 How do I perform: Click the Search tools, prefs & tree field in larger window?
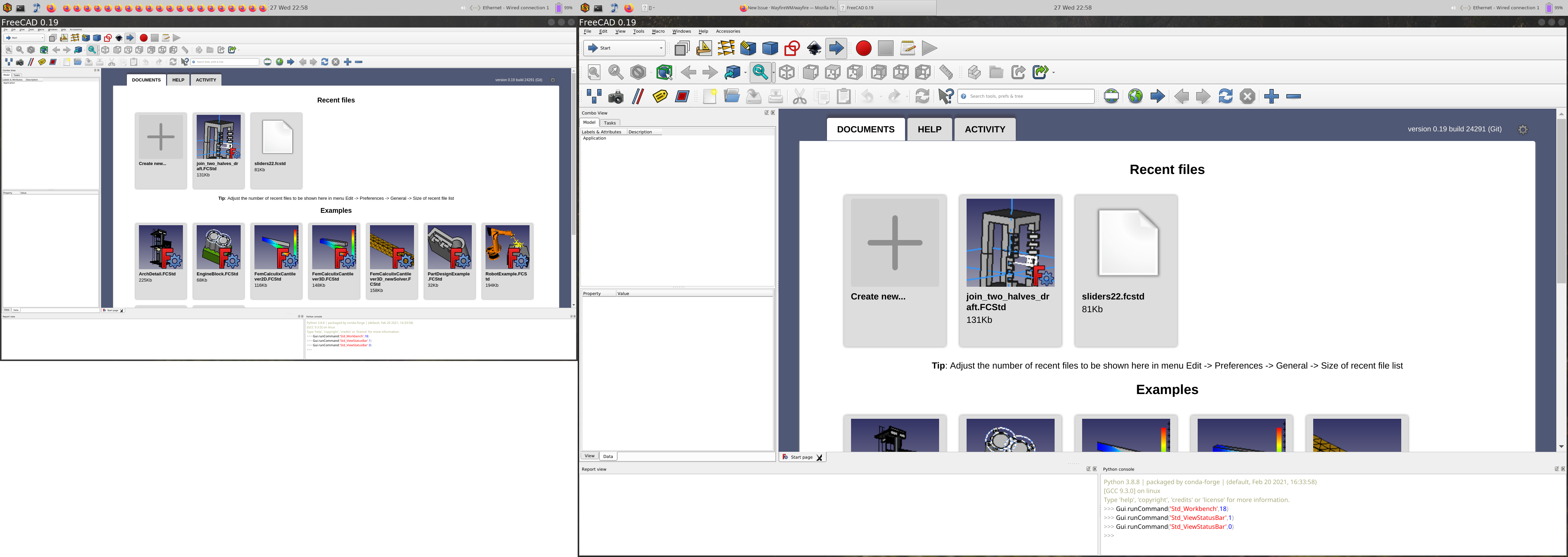tap(1026, 96)
